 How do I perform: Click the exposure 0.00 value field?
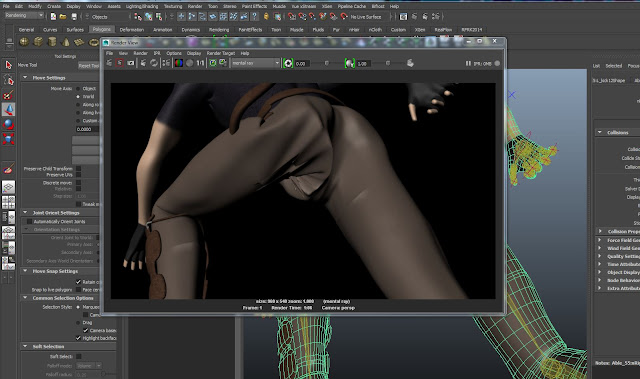[x=302, y=64]
